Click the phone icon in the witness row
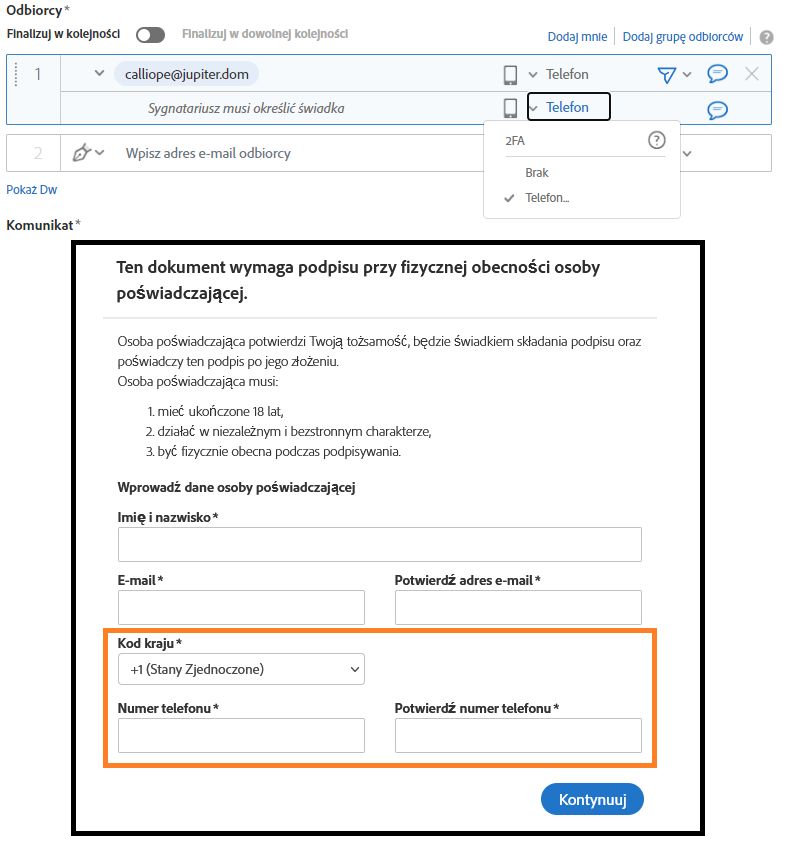Screen dimensions: 800x863 pos(510,107)
